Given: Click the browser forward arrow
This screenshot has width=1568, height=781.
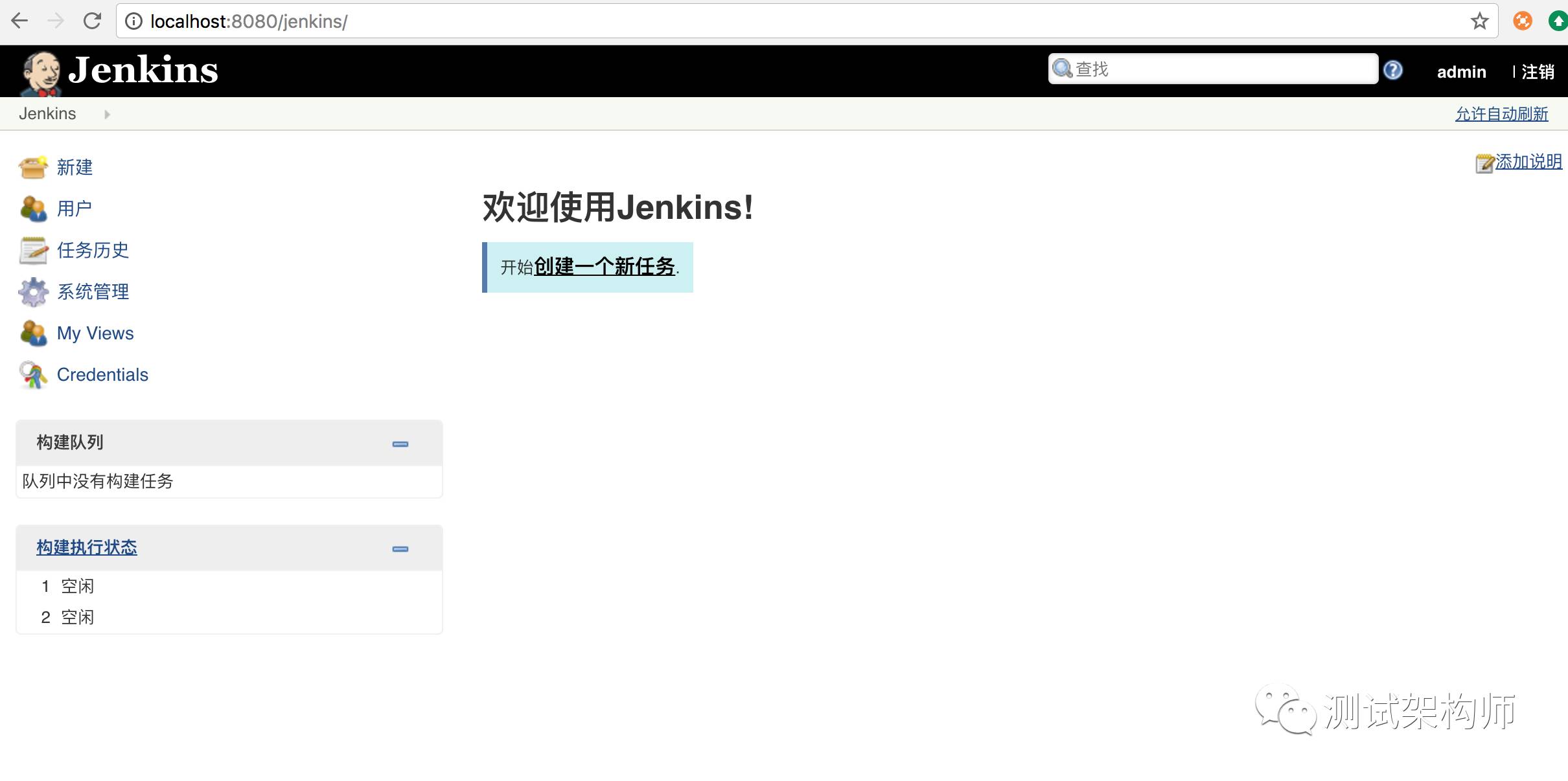Looking at the screenshot, I should 56,21.
